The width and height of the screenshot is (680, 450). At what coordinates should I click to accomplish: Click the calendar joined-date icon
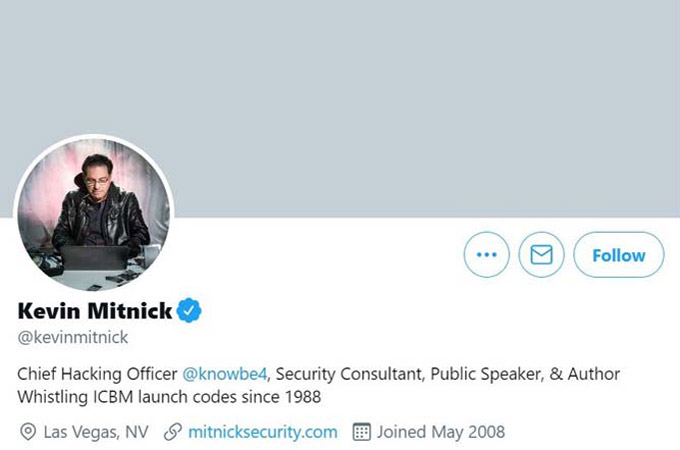pos(362,432)
